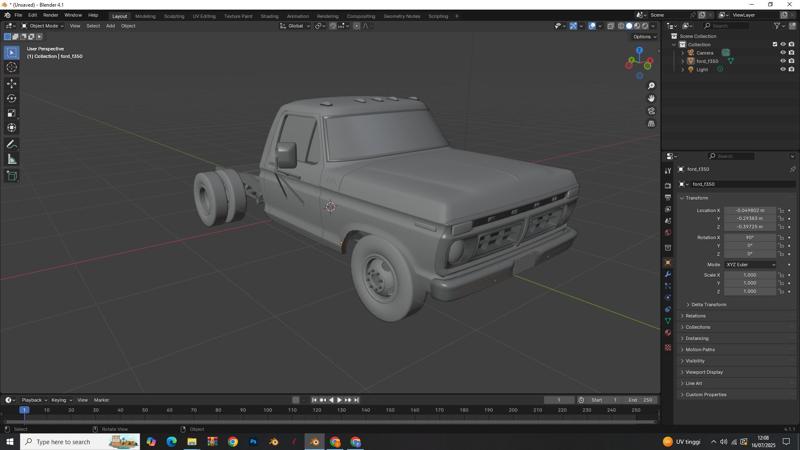Toggle Collection visibility eye icon
Screen dimensions: 800x450
pyautogui.click(x=783, y=44)
